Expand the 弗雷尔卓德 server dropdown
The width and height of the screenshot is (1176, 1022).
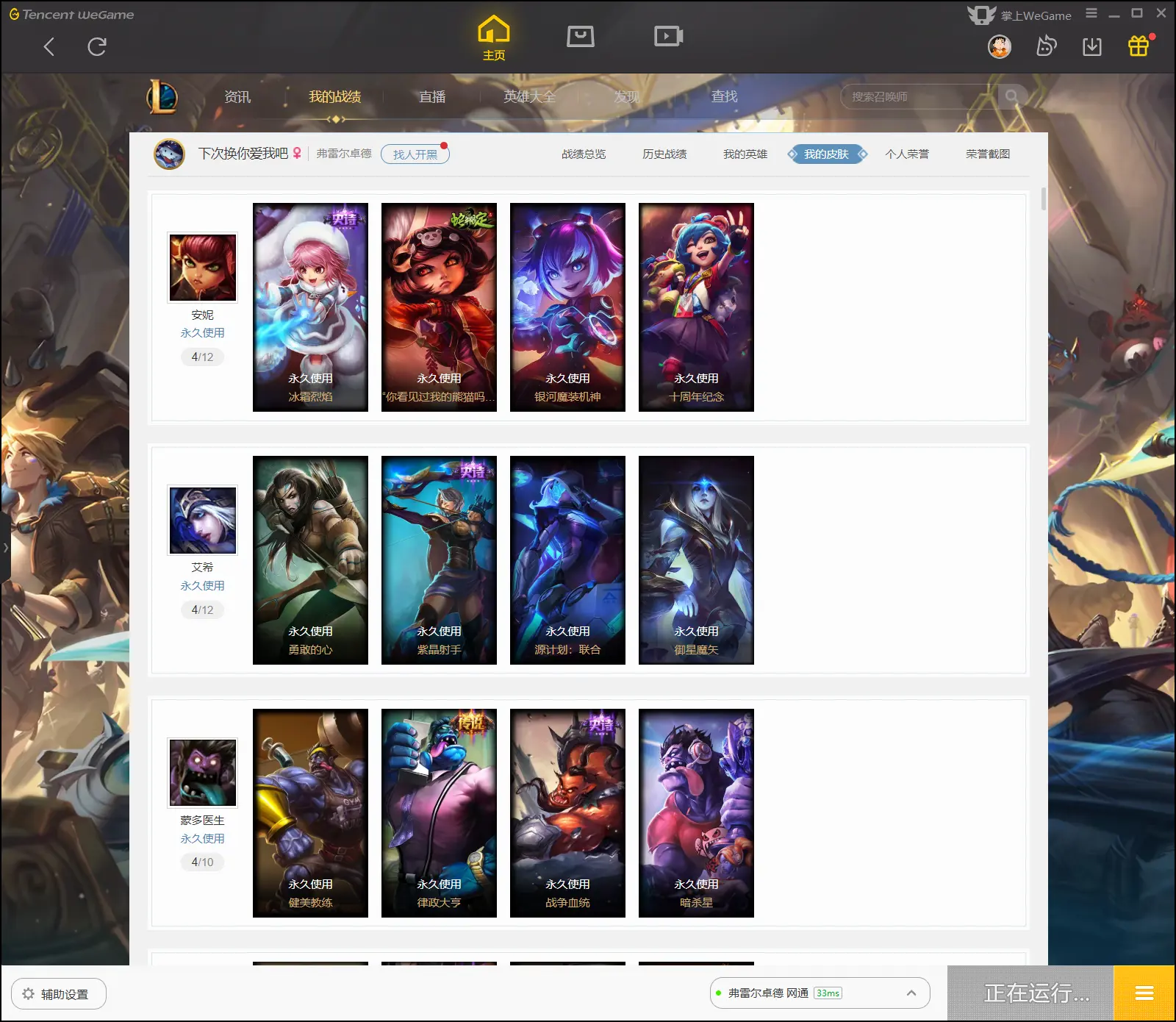911,993
